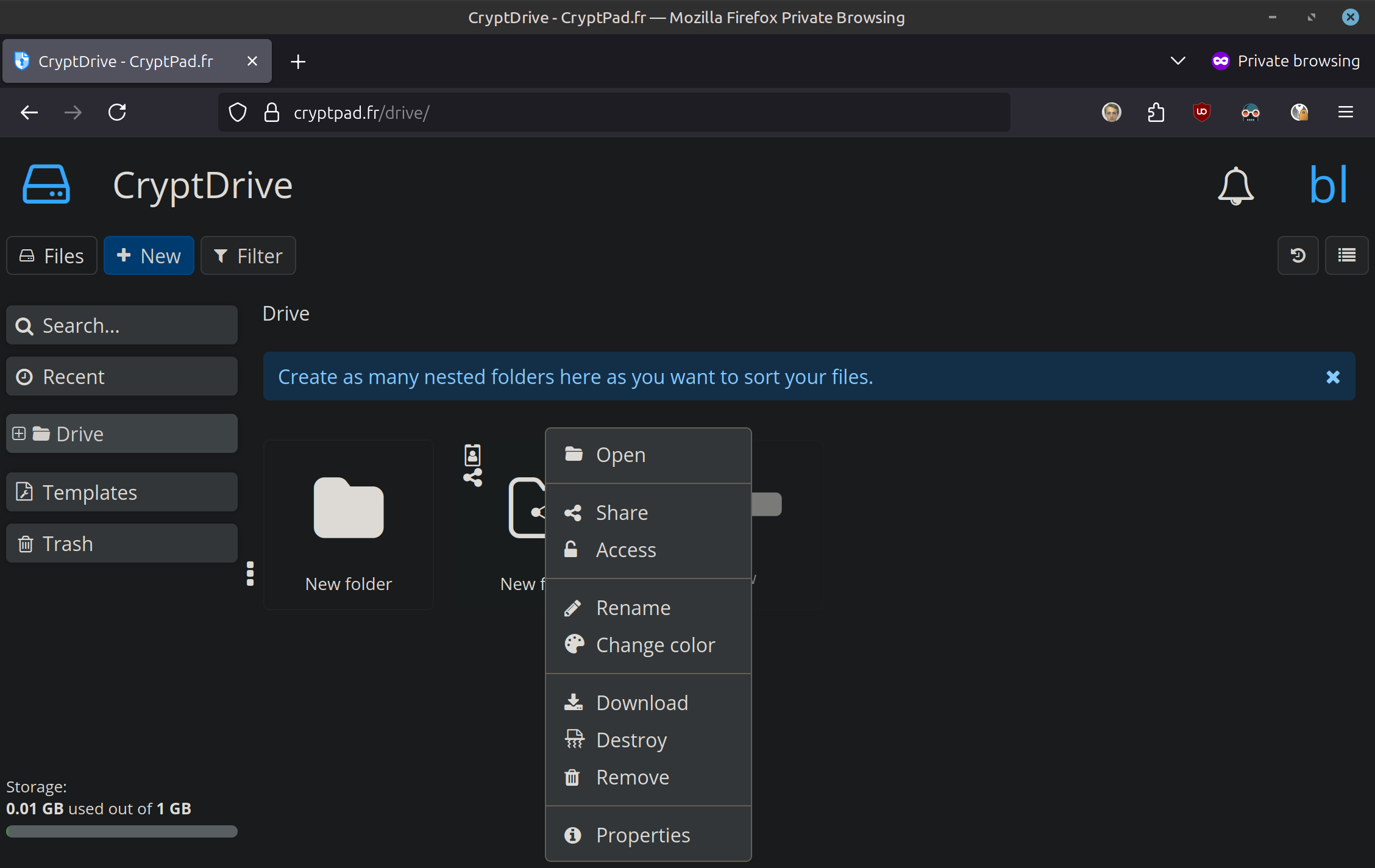This screenshot has width=1375, height=868.
Task: Click the Firefox extensions puzzle icon
Action: pyautogui.click(x=1156, y=112)
